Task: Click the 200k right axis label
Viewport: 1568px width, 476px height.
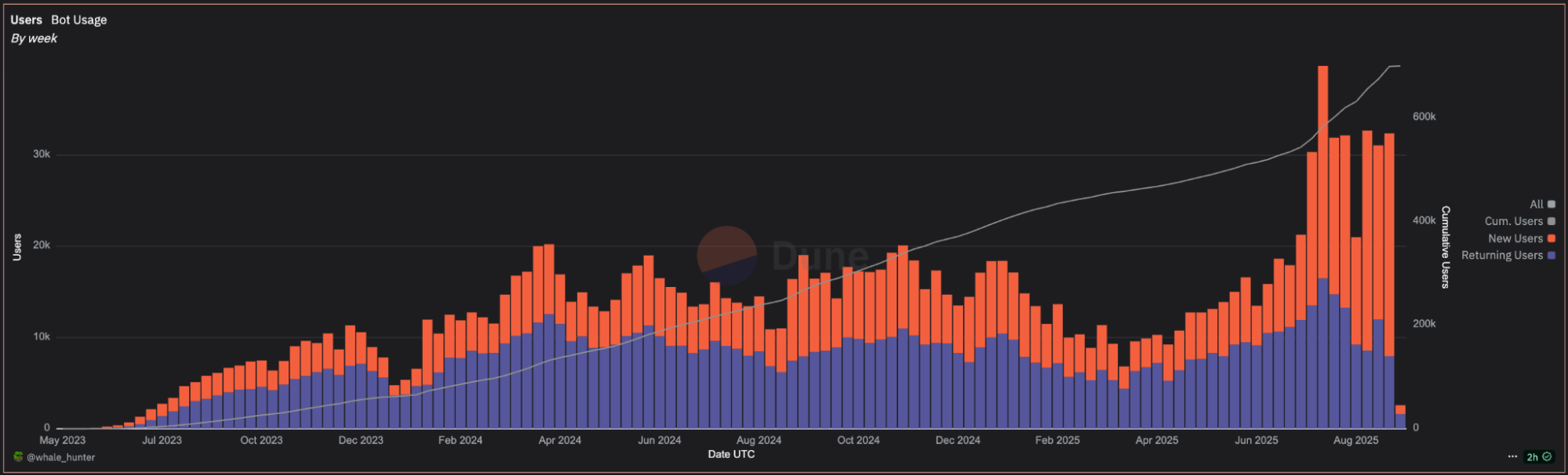Action: coord(1424,323)
